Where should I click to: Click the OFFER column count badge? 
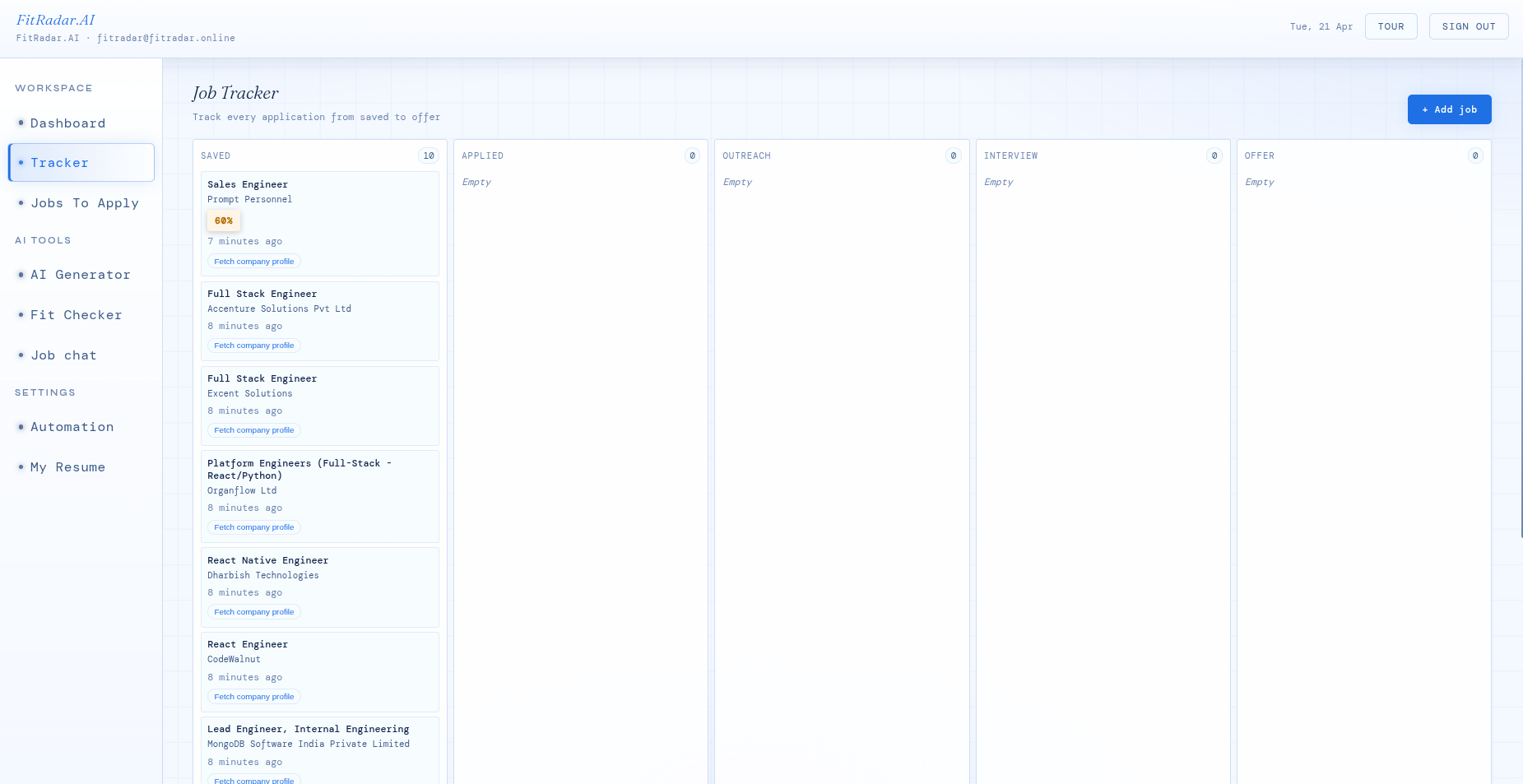pyautogui.click(x=1475, y=155)
